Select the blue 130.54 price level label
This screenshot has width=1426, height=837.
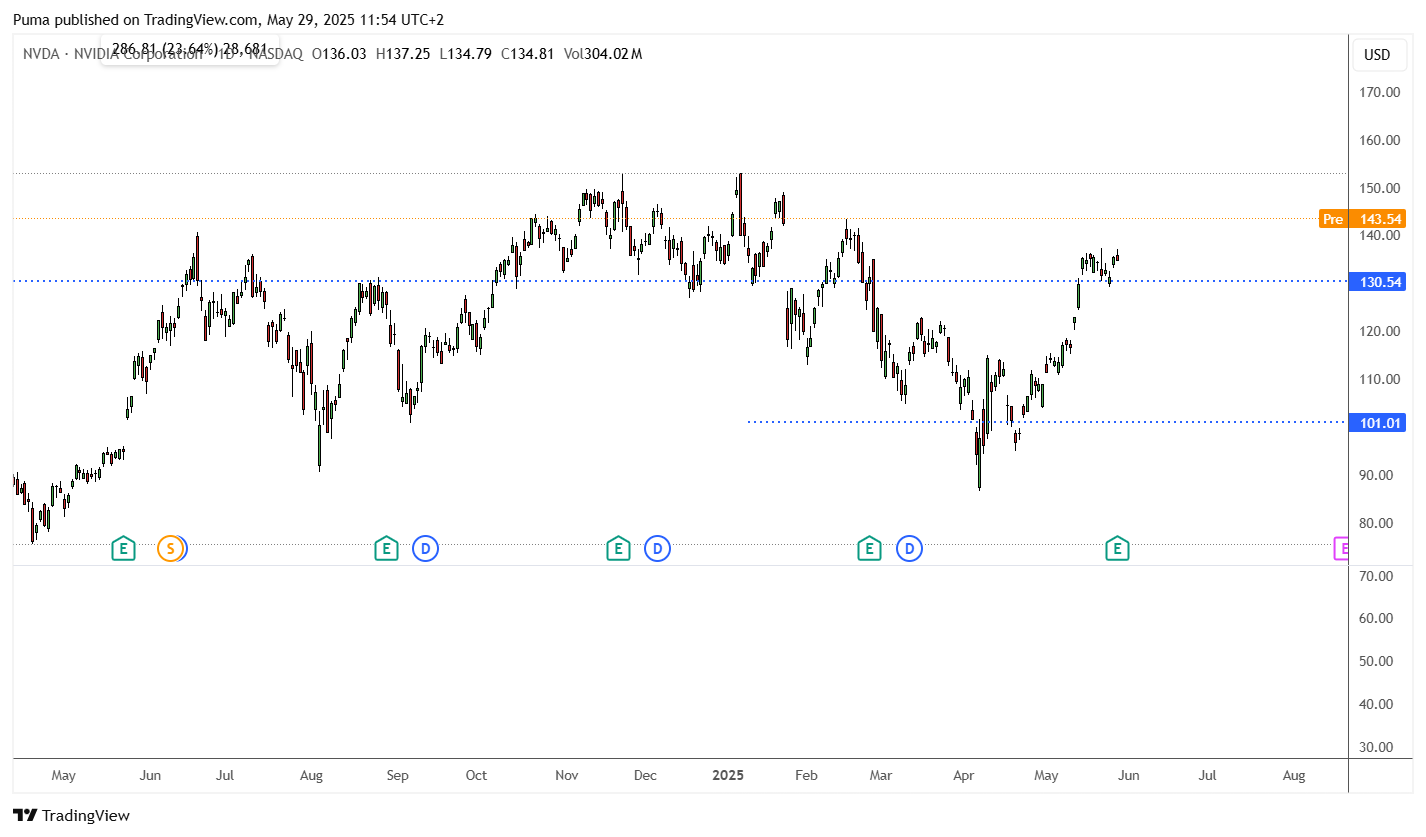[1377, 282]
